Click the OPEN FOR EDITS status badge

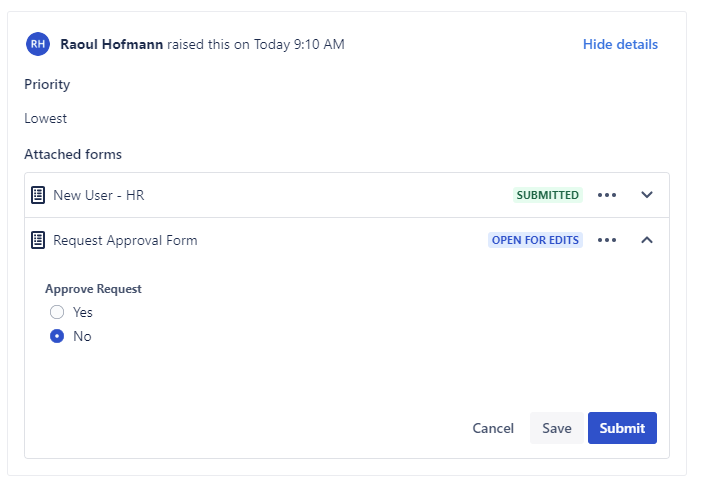point(535,240)
